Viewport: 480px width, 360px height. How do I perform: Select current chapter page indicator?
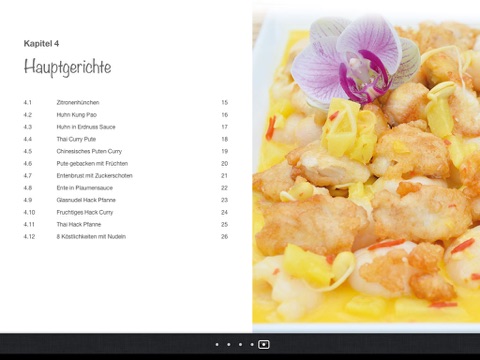pos(264,344)
